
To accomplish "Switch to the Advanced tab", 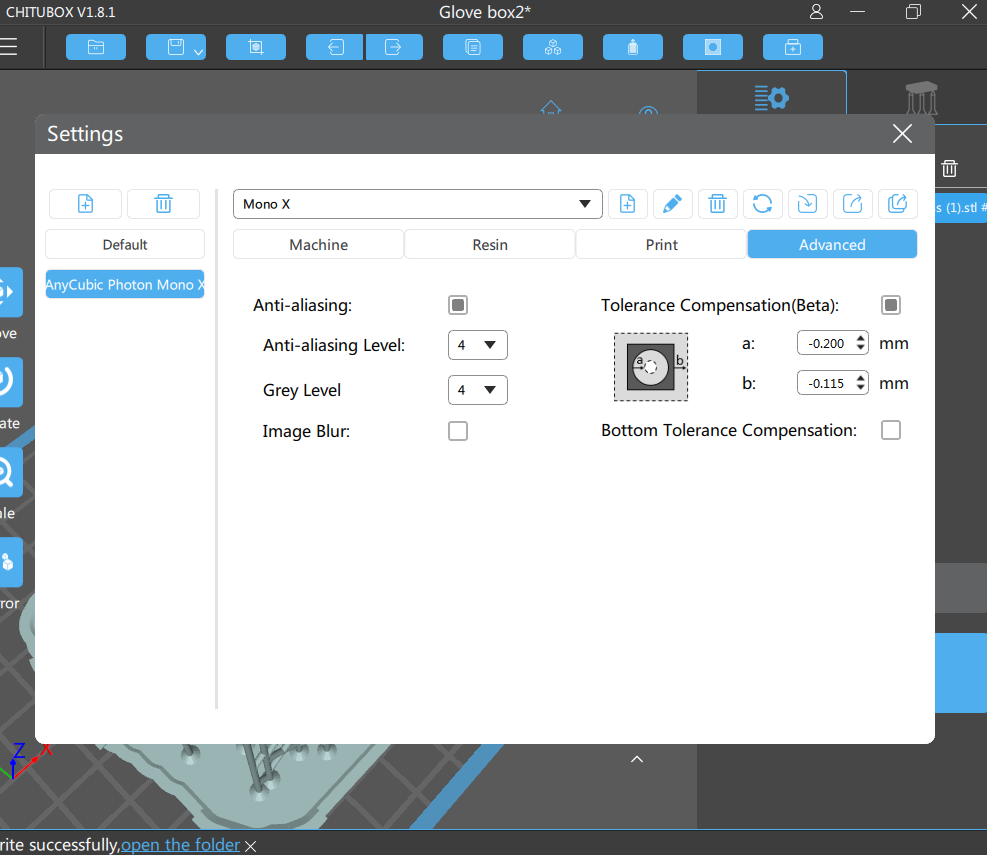I will 832,244.
